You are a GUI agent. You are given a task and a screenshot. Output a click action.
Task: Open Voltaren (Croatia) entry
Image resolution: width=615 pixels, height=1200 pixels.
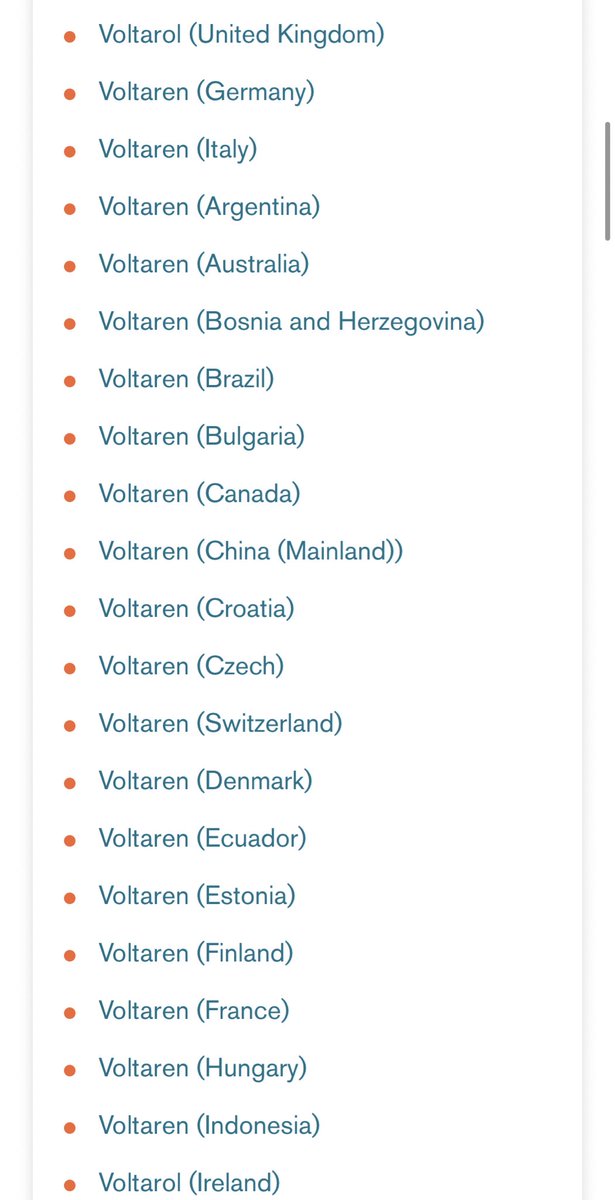(196, 609)
